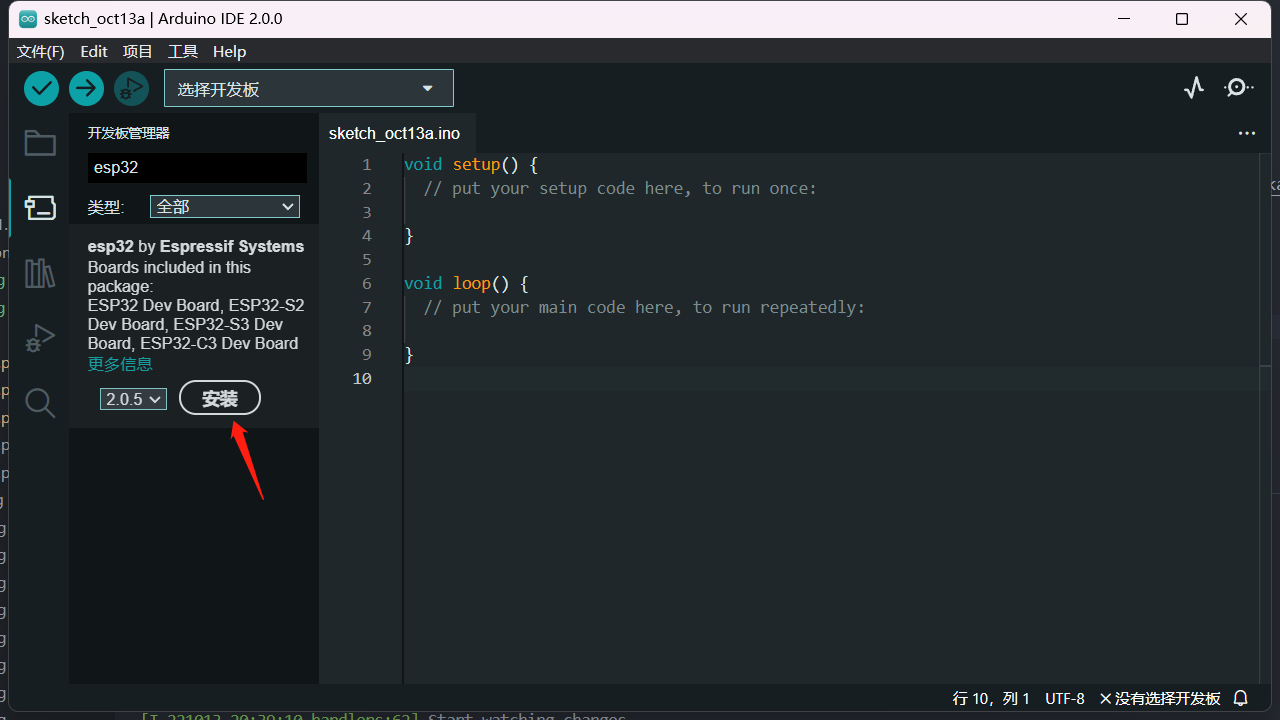
Task: Open the Serial Plotter icon
Action: click(1194, 88)
